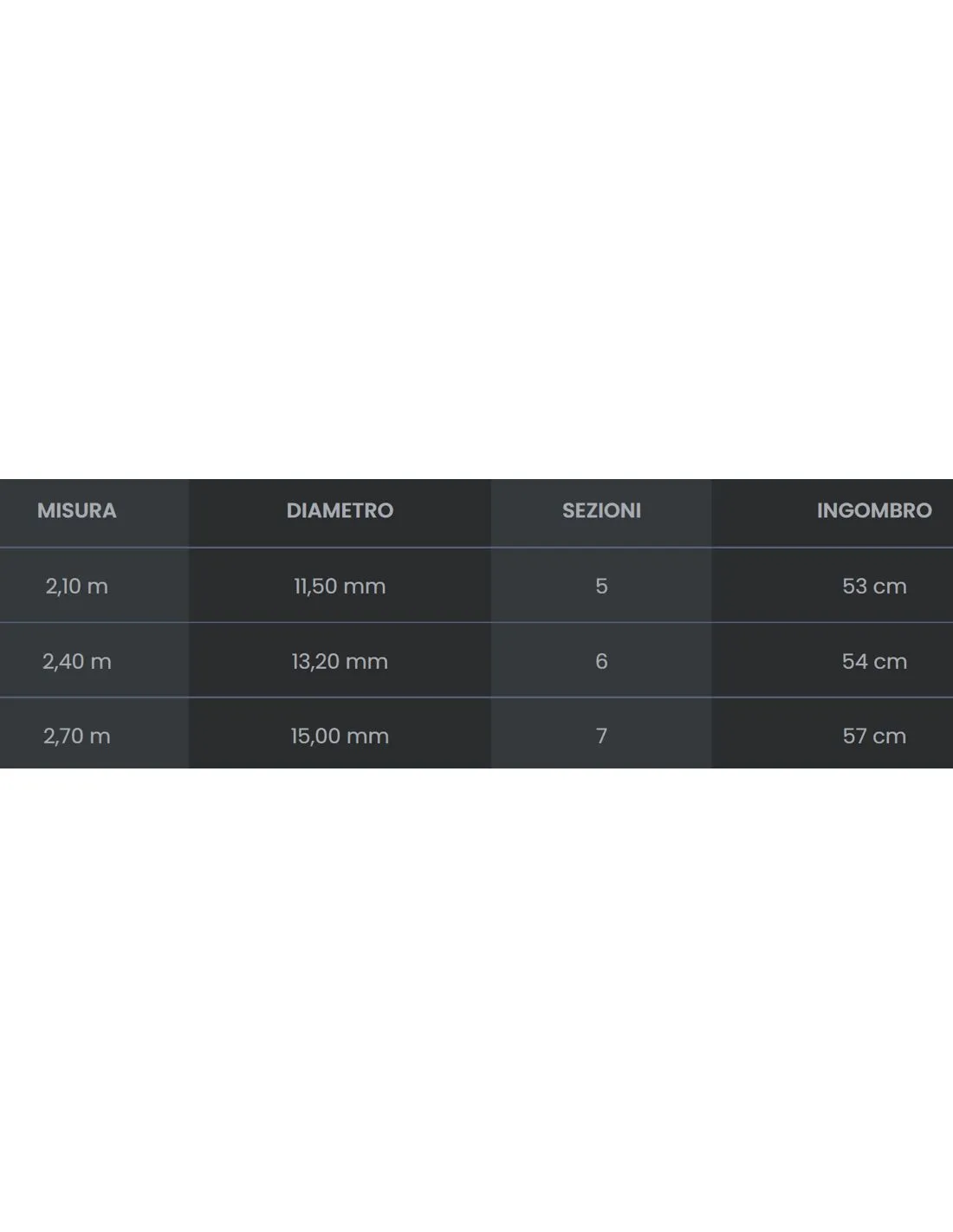Click the divider line below 2,10 m row
The width and height of the screenshot is (953, 1232).
476,622
